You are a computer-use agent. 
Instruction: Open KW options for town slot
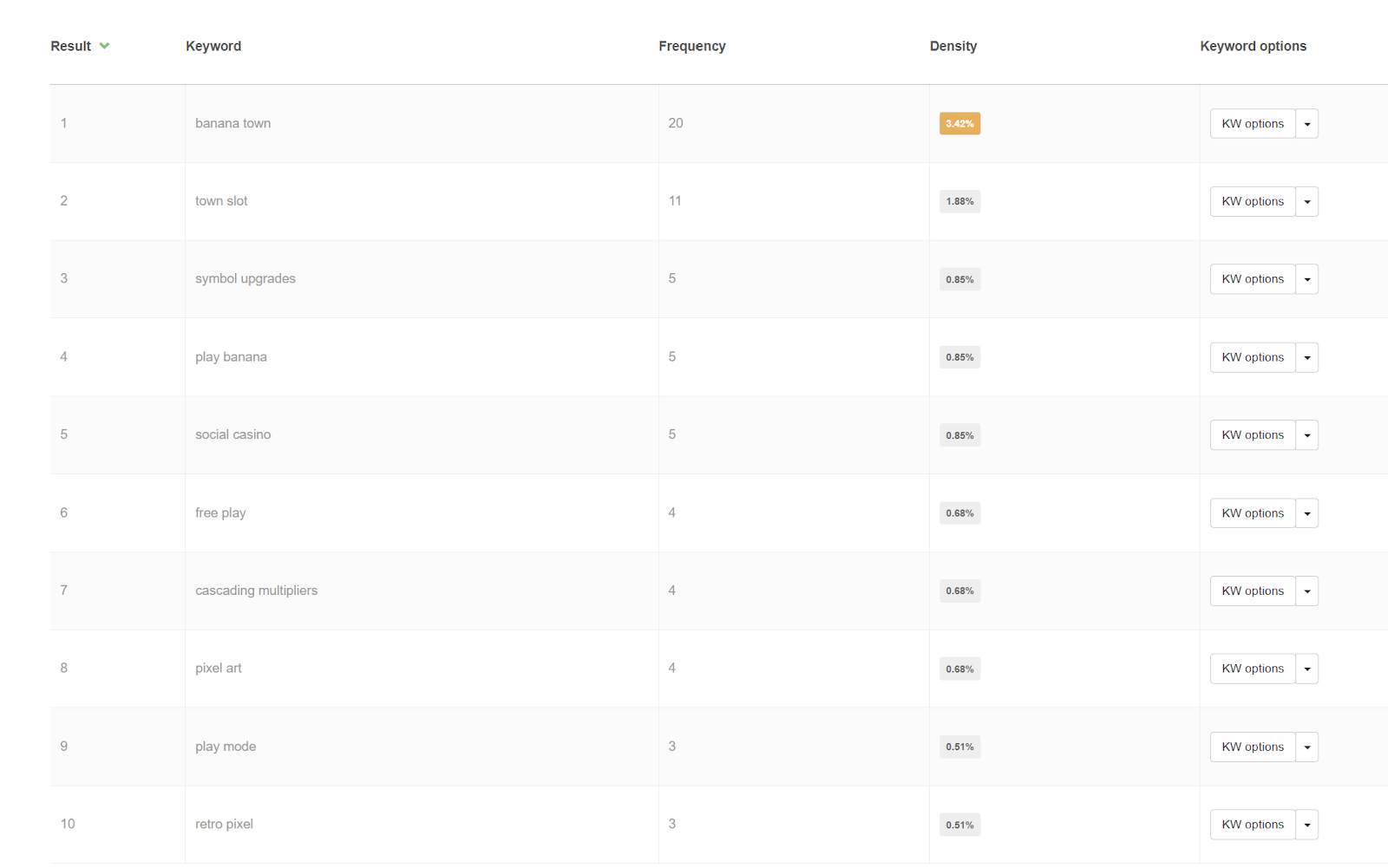click(1252, 201)
